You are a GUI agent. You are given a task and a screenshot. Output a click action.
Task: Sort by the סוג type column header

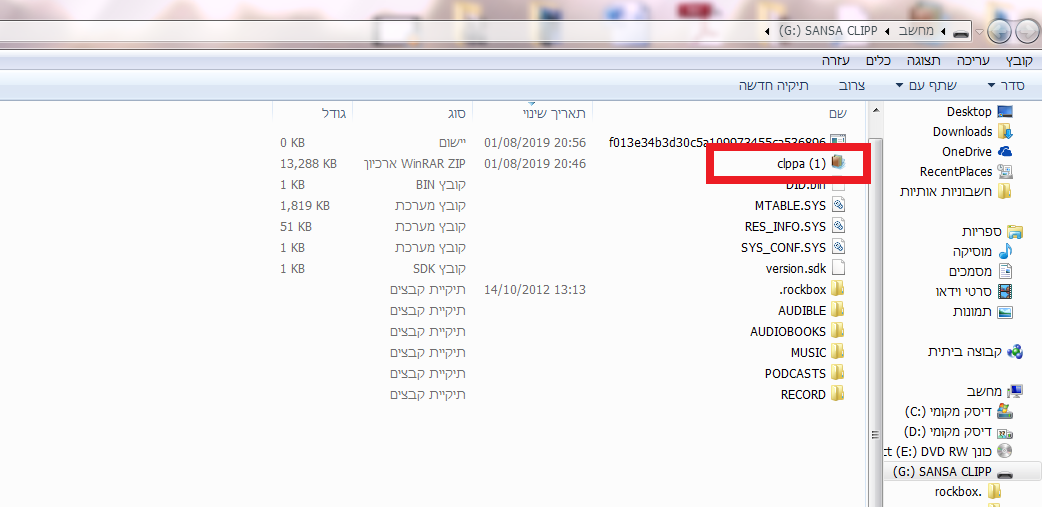click(456, 114)
